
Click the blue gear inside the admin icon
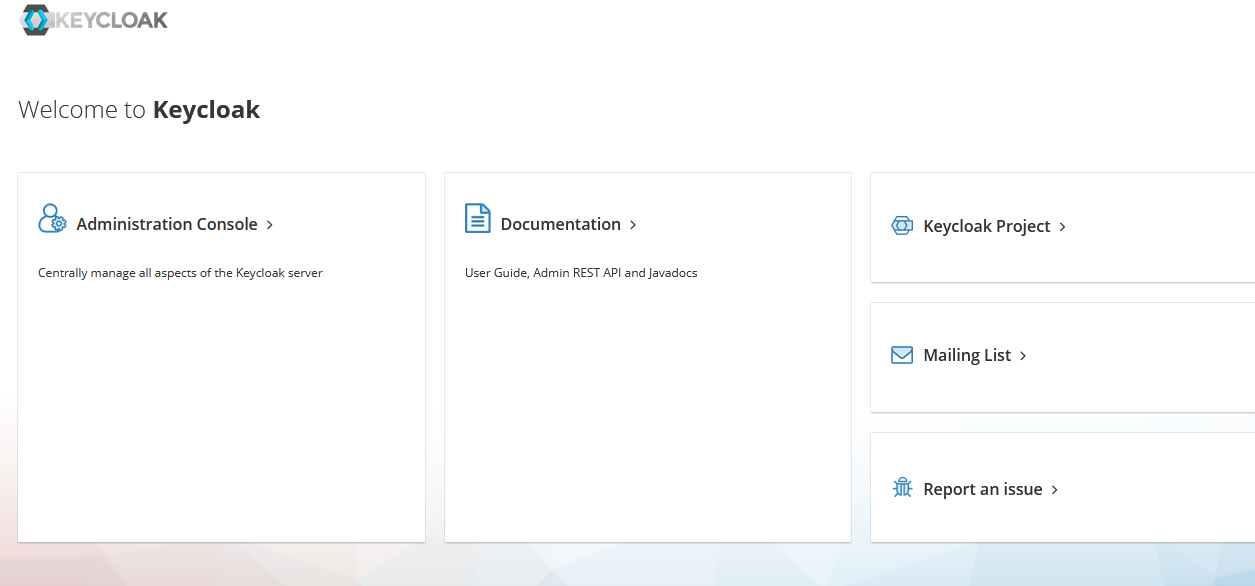click(58, 225)
